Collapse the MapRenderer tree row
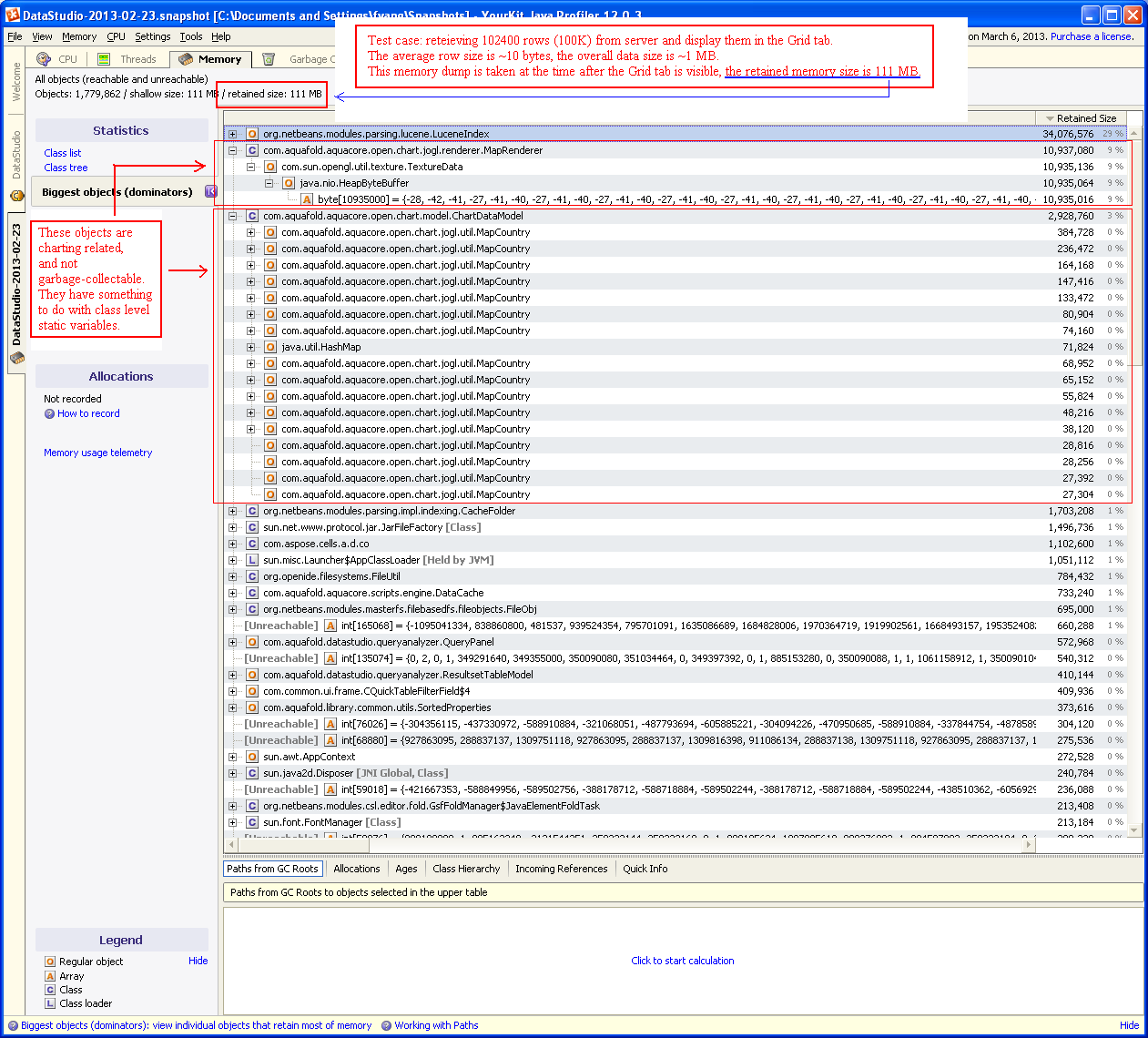 (232, 150)
